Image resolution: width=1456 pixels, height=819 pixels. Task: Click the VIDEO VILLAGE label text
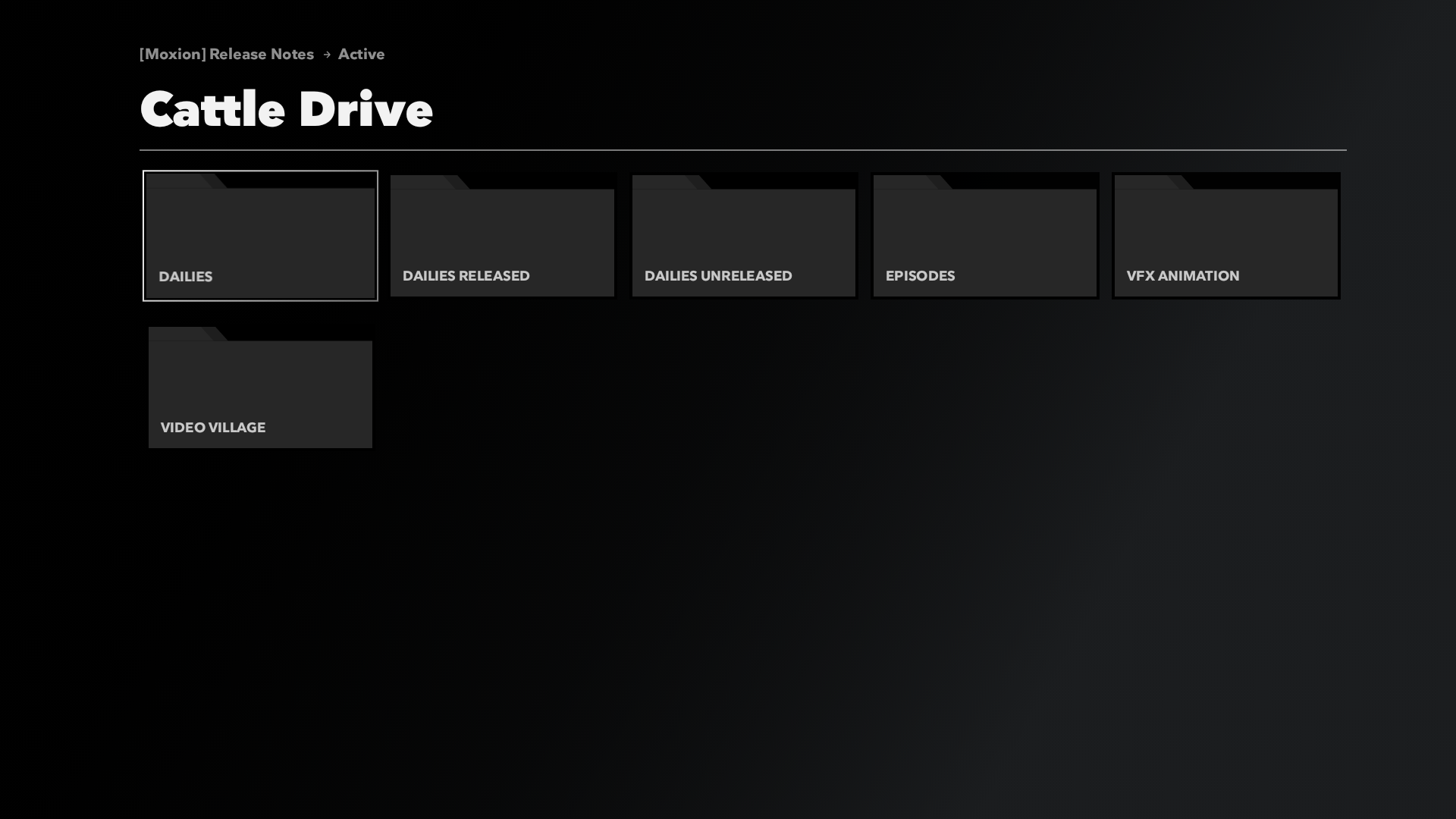coord(213,428)
